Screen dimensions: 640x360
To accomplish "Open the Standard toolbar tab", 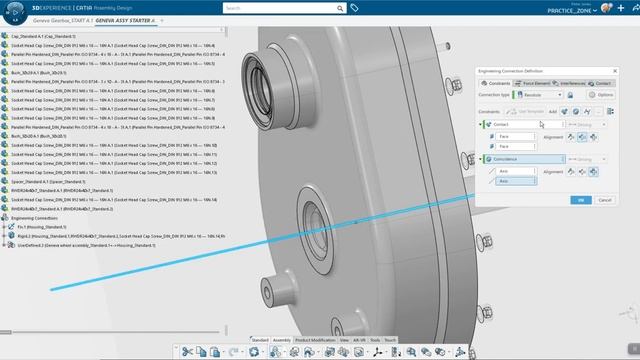I will coord(260,340).
